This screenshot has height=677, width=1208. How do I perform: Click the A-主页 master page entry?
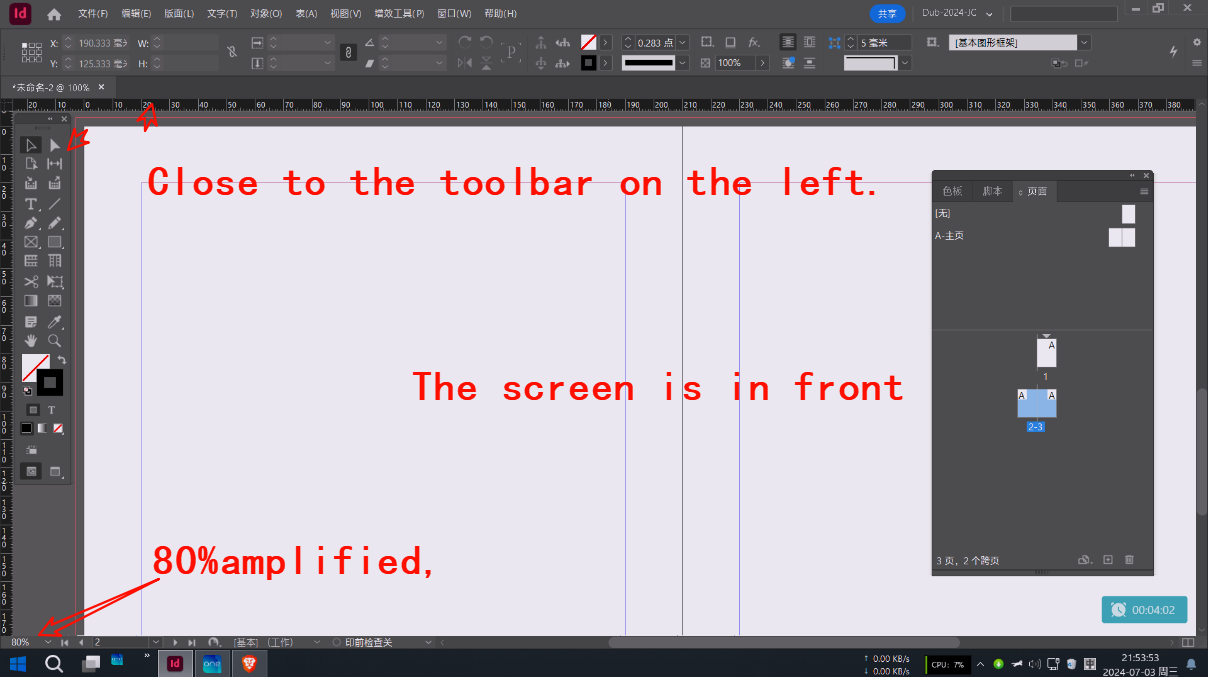pyautogui.click(x=951, y=235)
